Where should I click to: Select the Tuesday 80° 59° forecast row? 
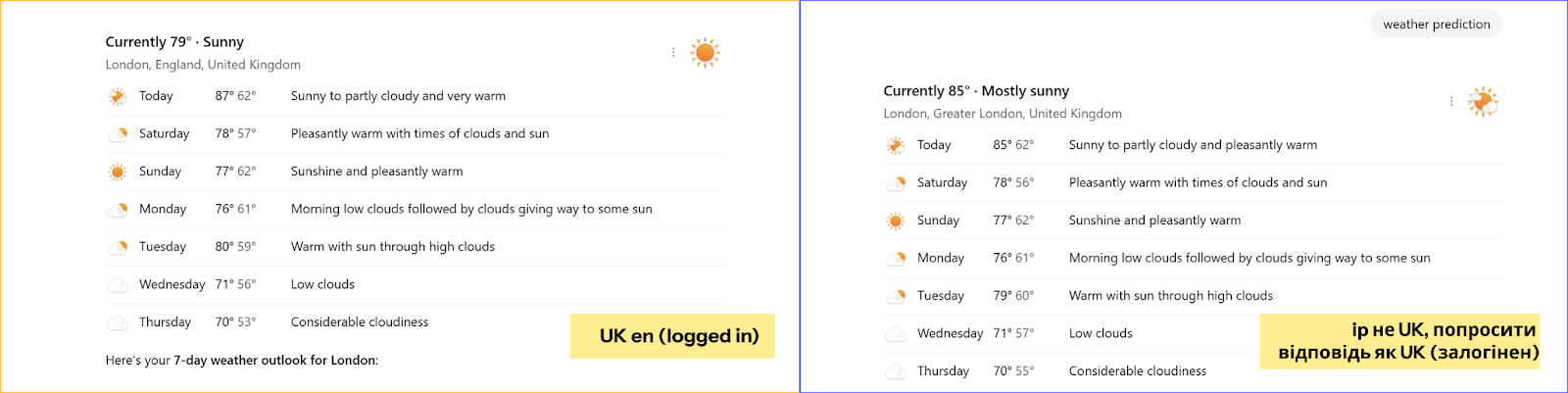(416, 247)
